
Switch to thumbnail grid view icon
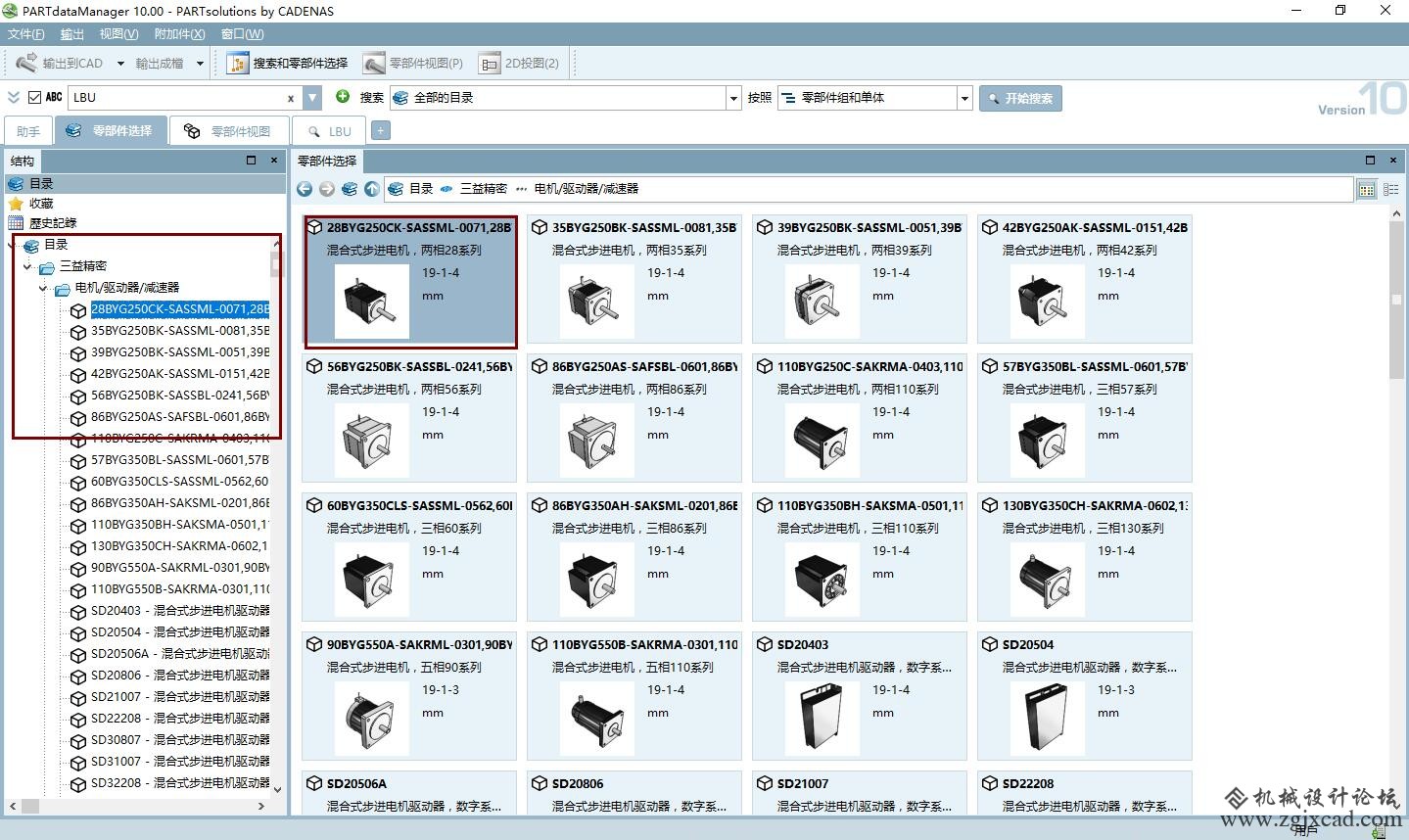1367,189
